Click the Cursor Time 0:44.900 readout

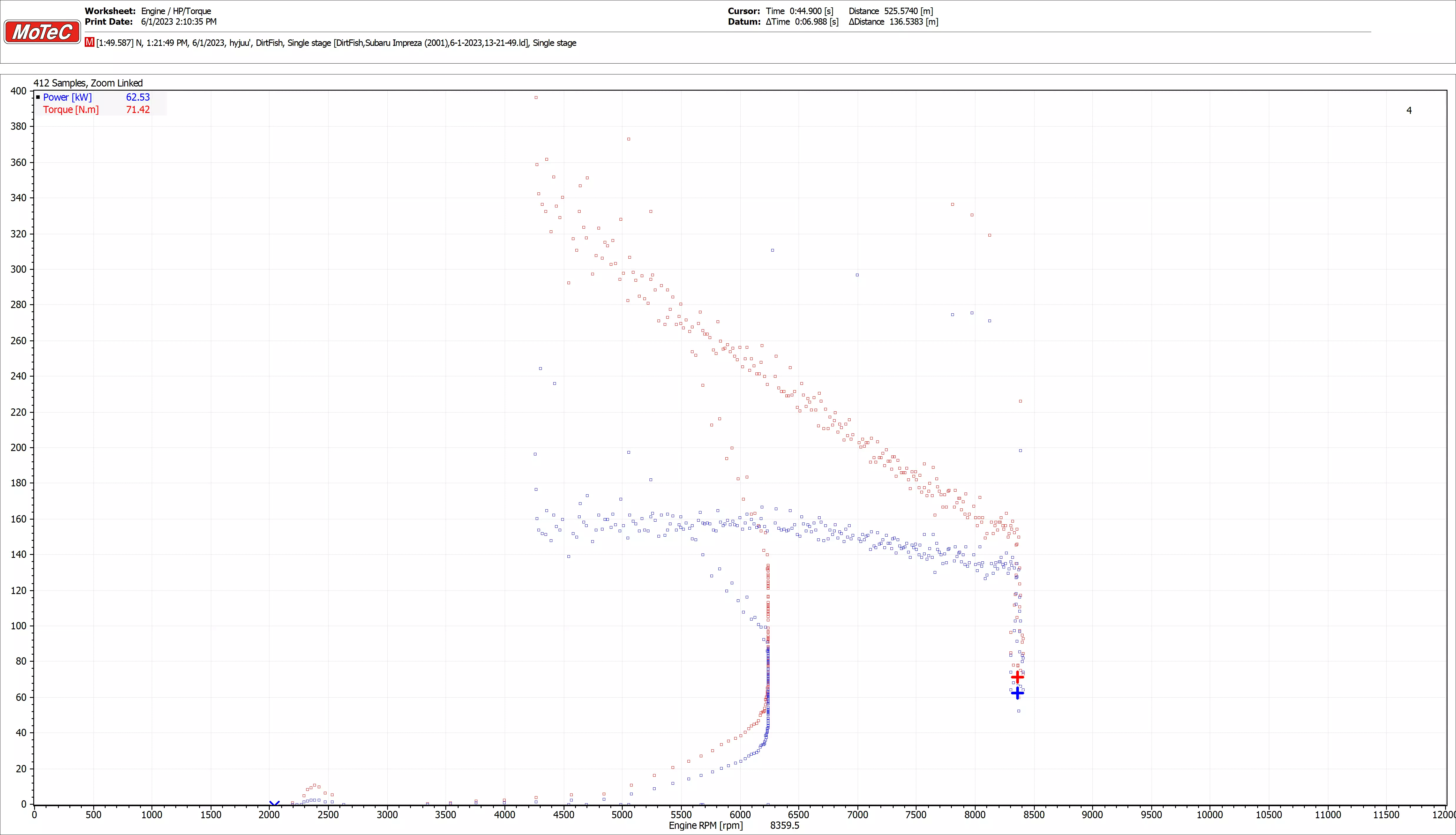coord(799,11)
